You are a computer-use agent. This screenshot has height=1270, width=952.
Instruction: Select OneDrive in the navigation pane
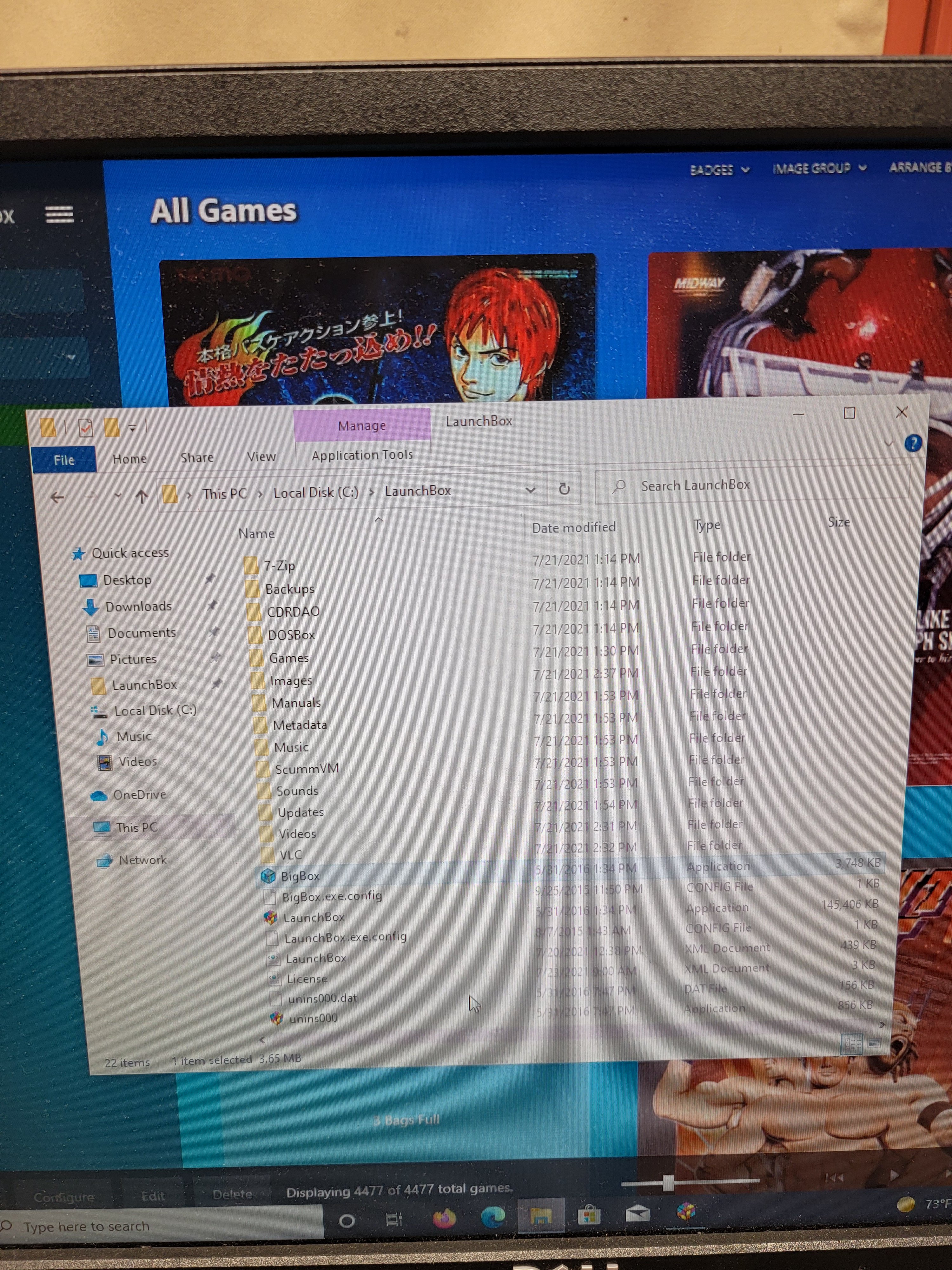[x=139, y=795]
